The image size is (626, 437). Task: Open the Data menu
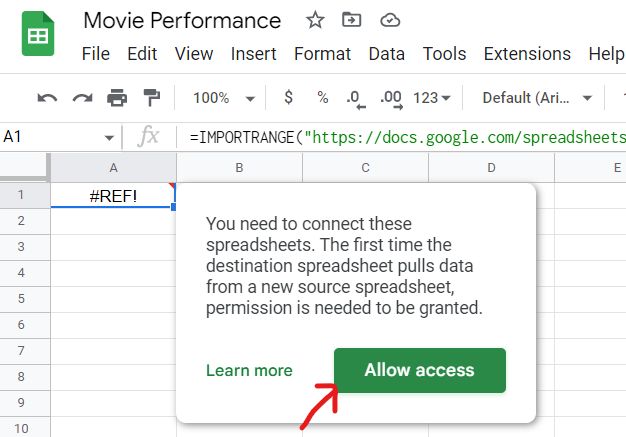[386, 54]
